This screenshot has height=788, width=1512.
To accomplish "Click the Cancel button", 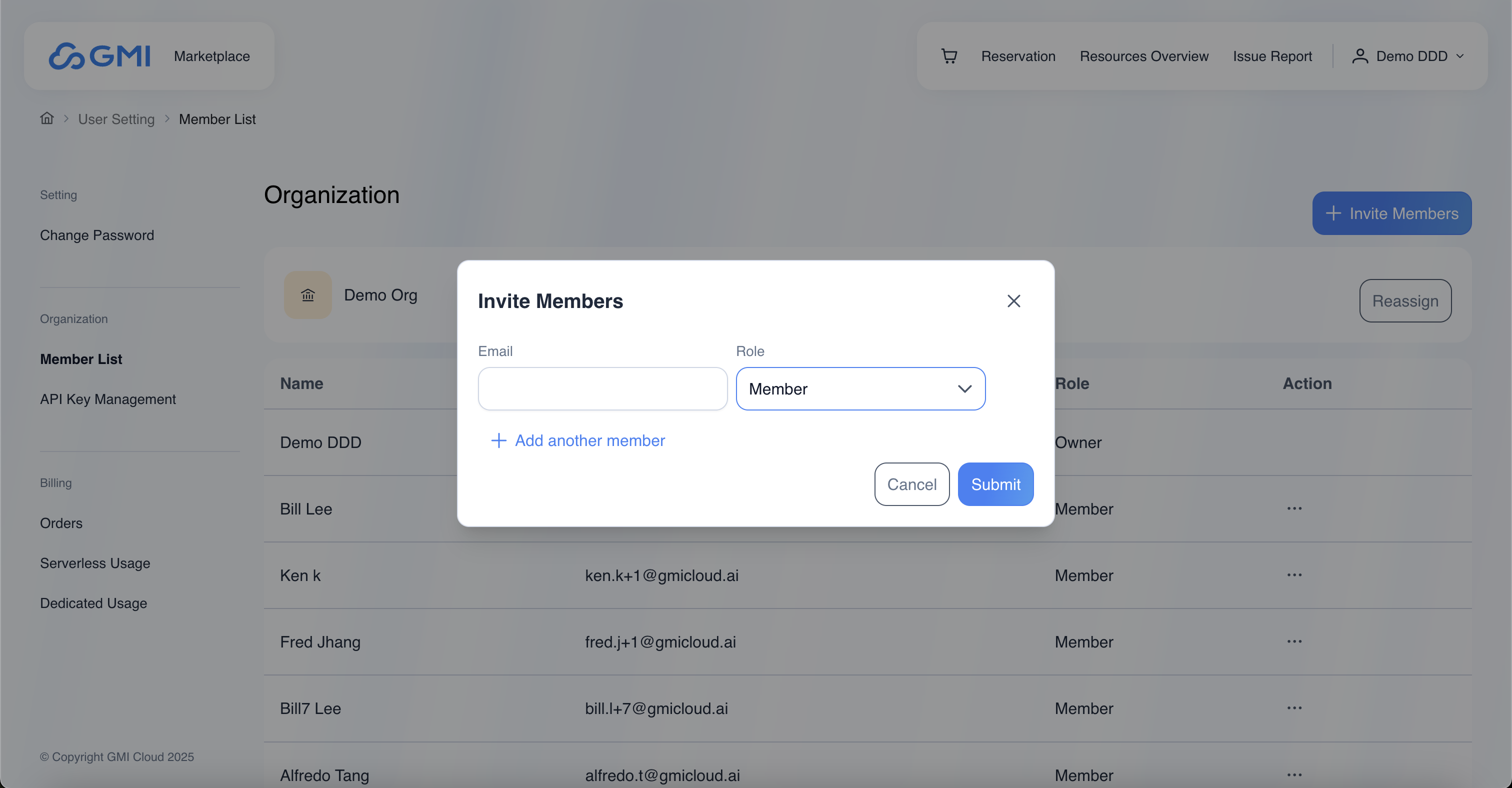I will (x=911, y=484).
